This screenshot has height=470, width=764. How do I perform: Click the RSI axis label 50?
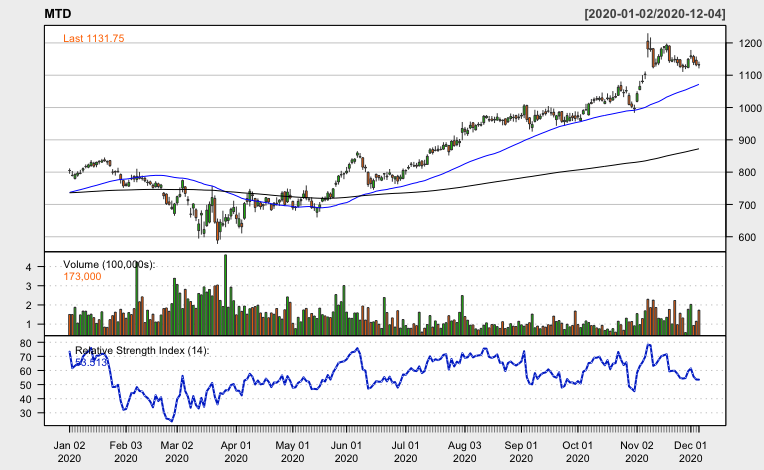click(x=26, y=385)
